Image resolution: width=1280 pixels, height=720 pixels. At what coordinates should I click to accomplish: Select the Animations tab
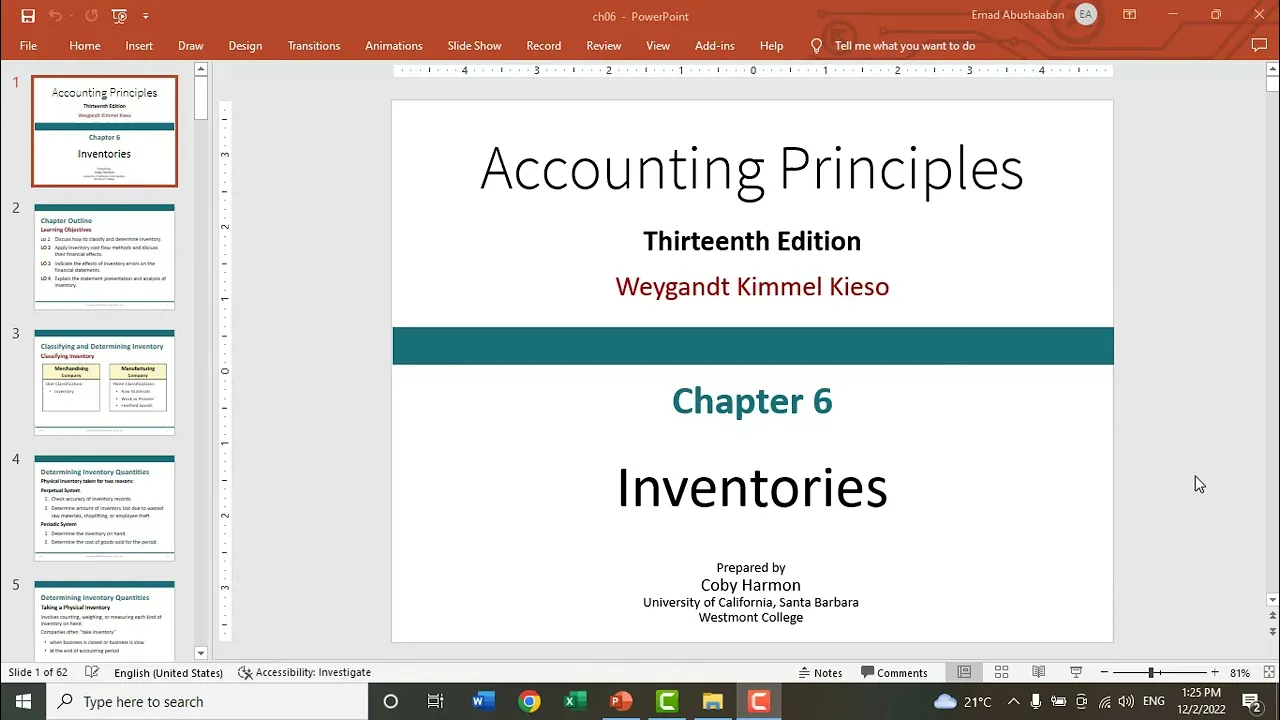pyautogui.click(x=394, y=46)
